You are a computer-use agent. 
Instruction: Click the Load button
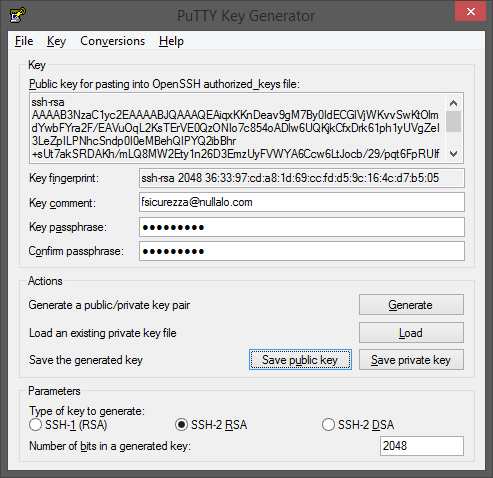(x=411, y=333)
